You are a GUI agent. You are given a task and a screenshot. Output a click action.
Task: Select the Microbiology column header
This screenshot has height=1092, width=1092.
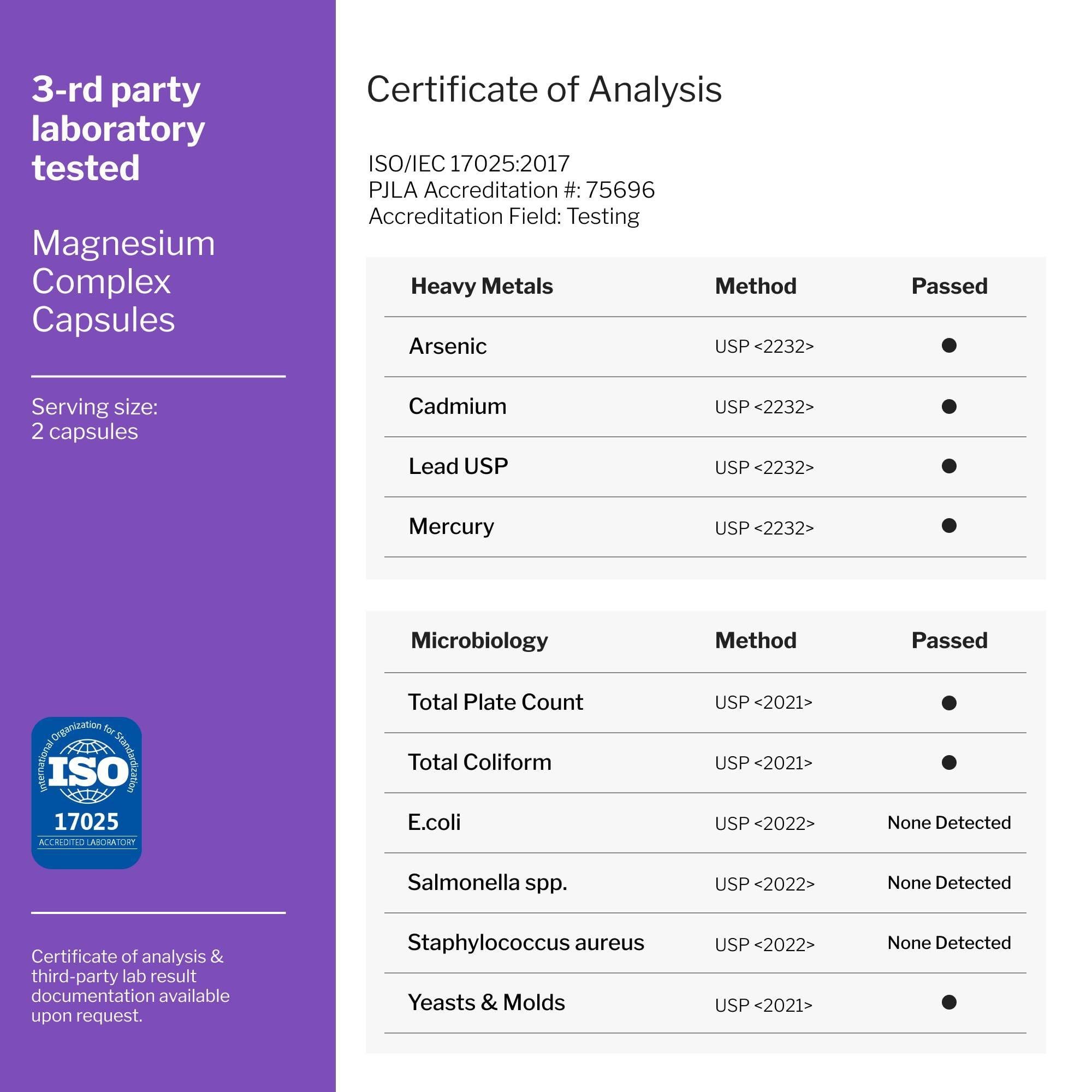pyautogui.click(x=479, y=640)
